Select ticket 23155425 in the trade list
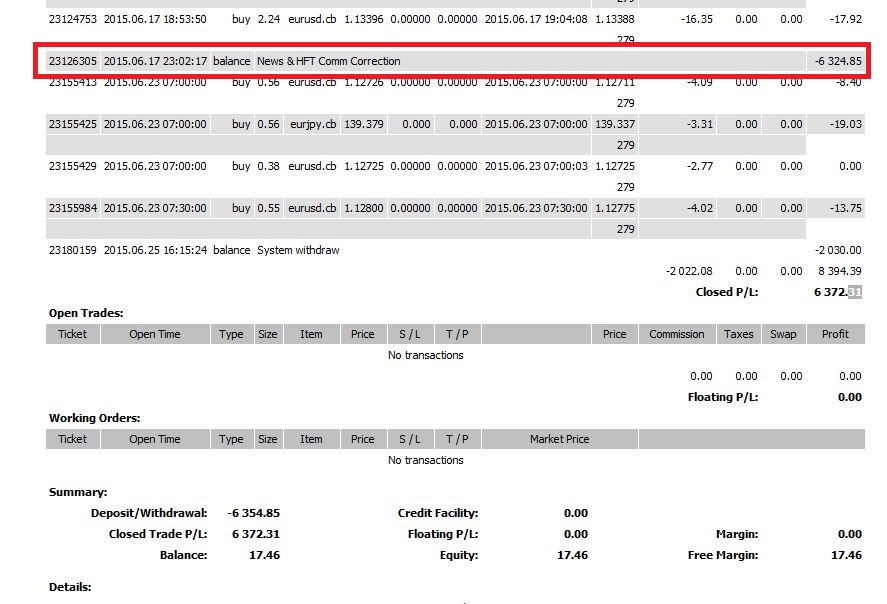The width and height of the screenshot is (887, 604). (72, 124)
